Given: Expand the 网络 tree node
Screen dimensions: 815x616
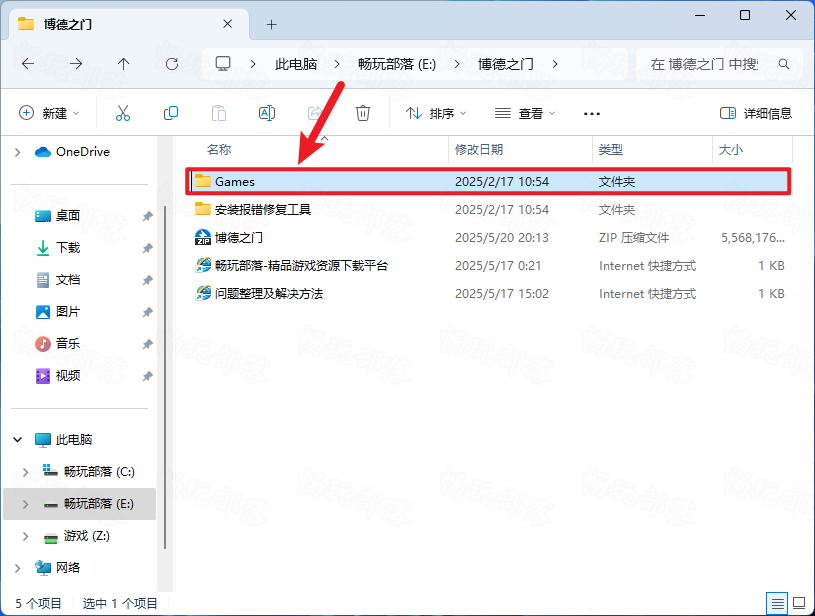Looking at the screenshot, I should tap(18, 568).
